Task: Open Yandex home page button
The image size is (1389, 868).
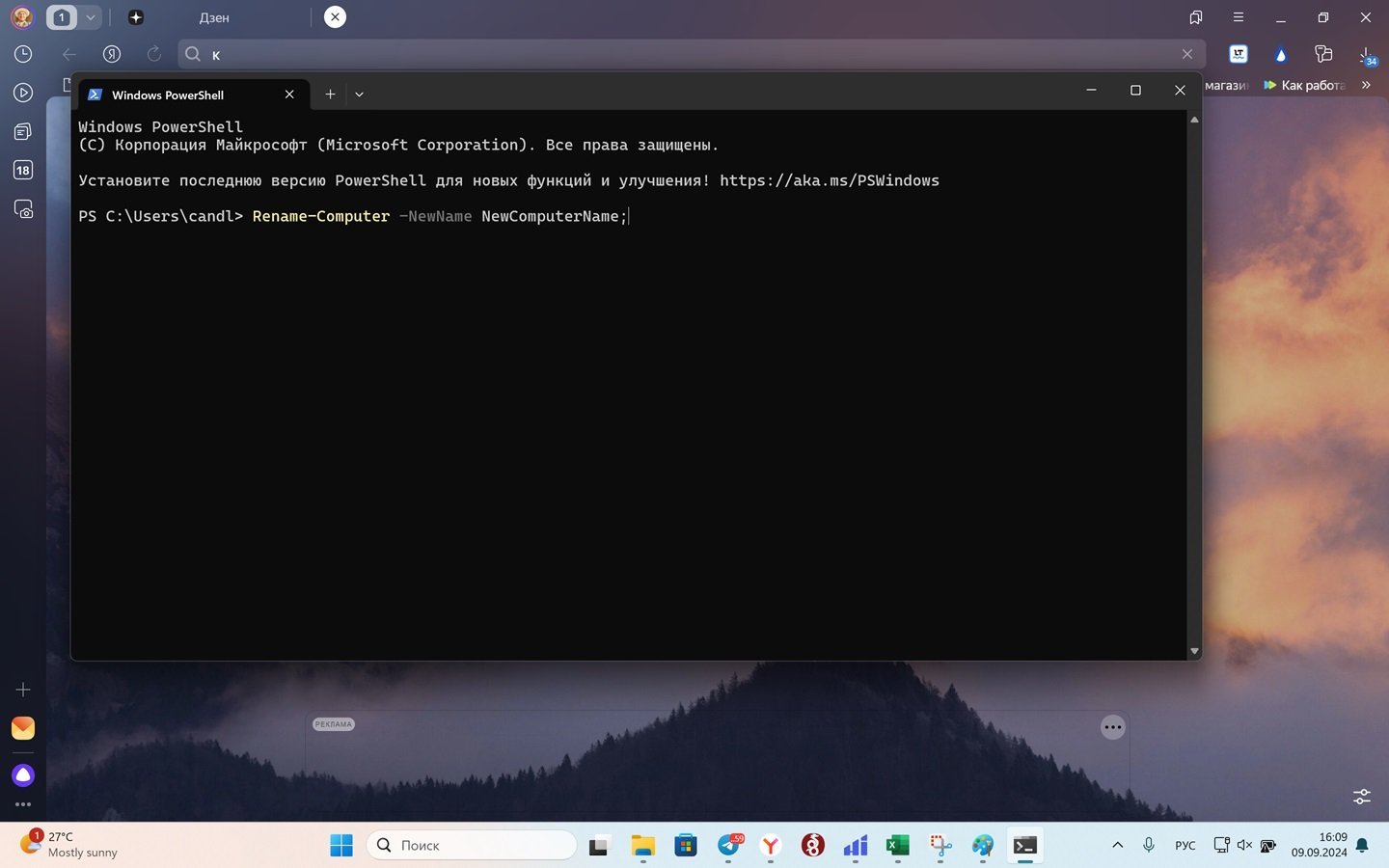Action: pyautogui.click(x=112, y=54)
